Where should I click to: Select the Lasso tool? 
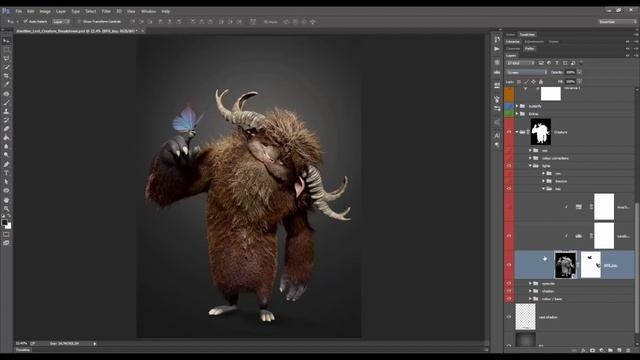[6, 58]
